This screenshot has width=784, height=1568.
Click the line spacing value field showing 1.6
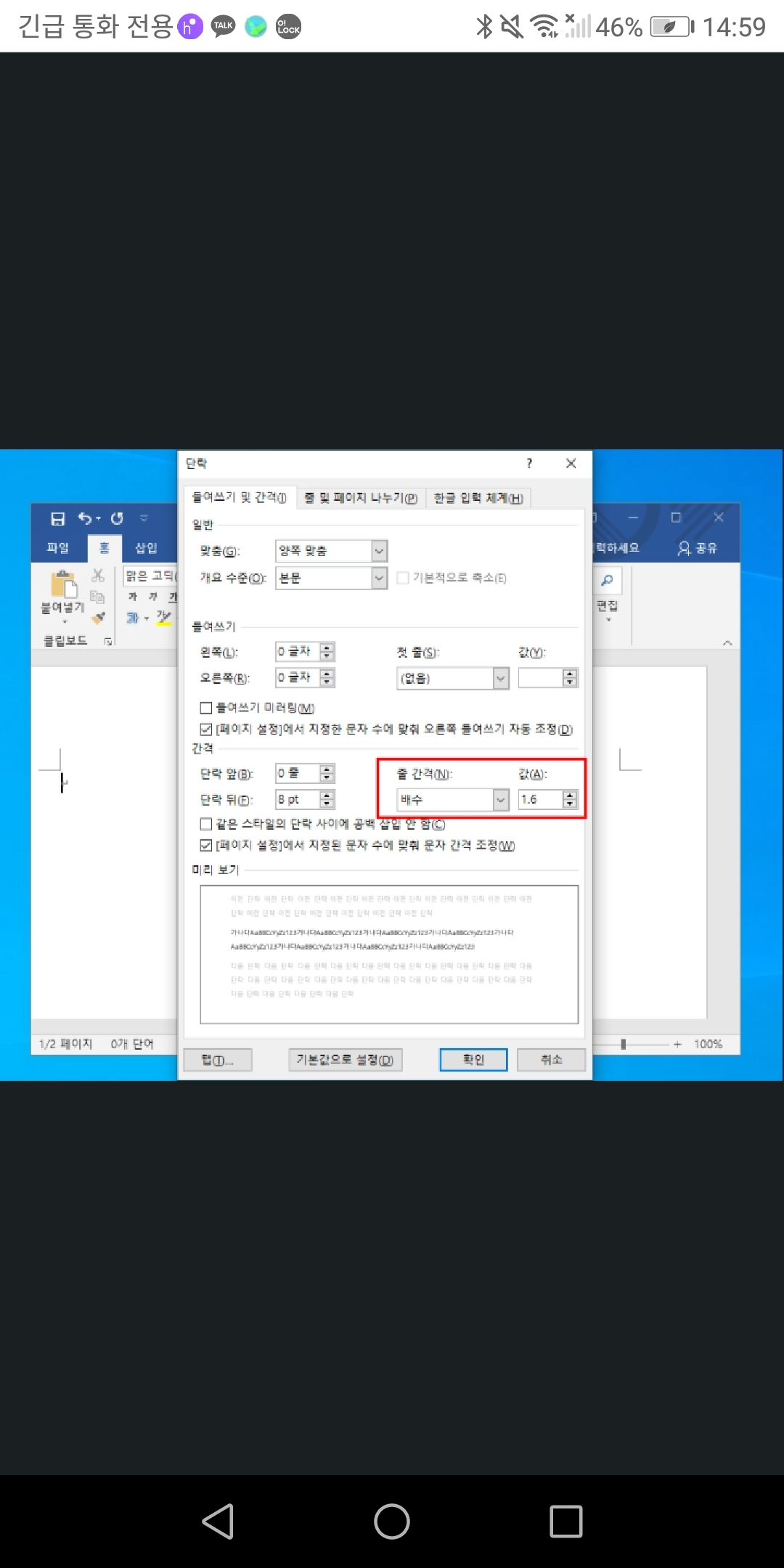pos(542,799)
